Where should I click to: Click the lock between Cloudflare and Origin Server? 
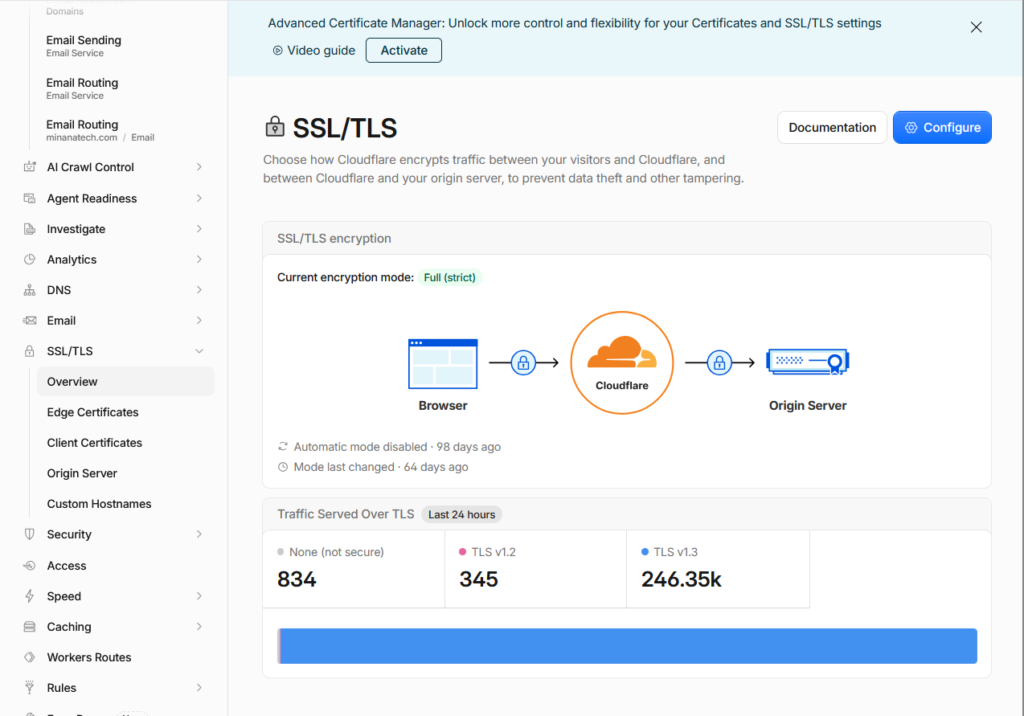(719, 363)
